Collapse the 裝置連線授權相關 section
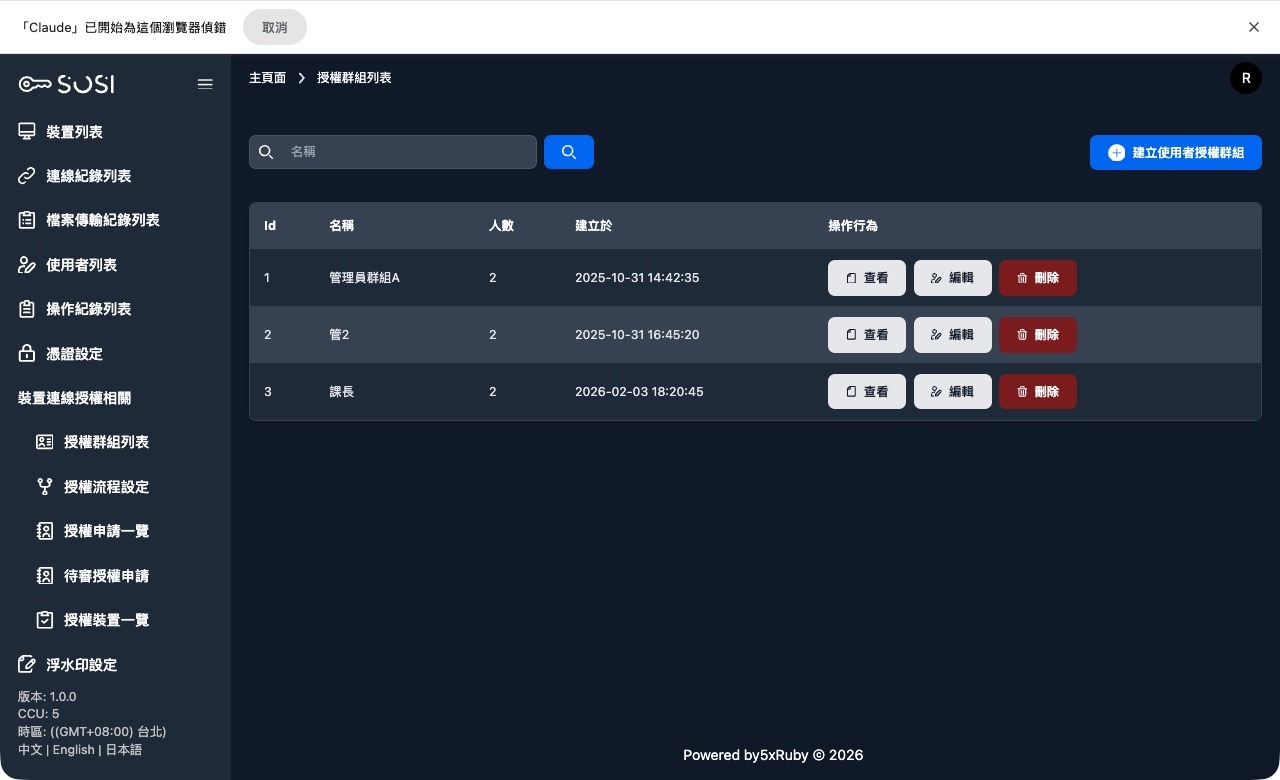The height and width of the screenshot is (780, 1280). click(x=74, y=398)
